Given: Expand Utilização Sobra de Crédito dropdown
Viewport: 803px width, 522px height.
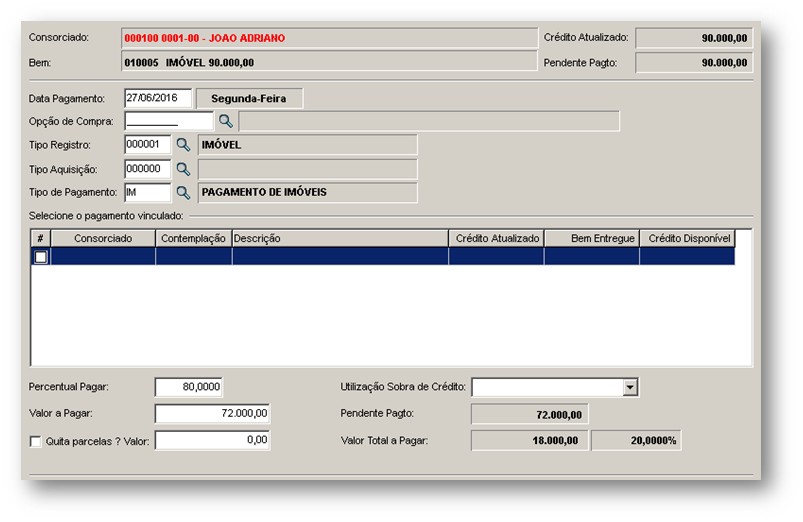Looking at the screenshot, I should tap(630, 387).
